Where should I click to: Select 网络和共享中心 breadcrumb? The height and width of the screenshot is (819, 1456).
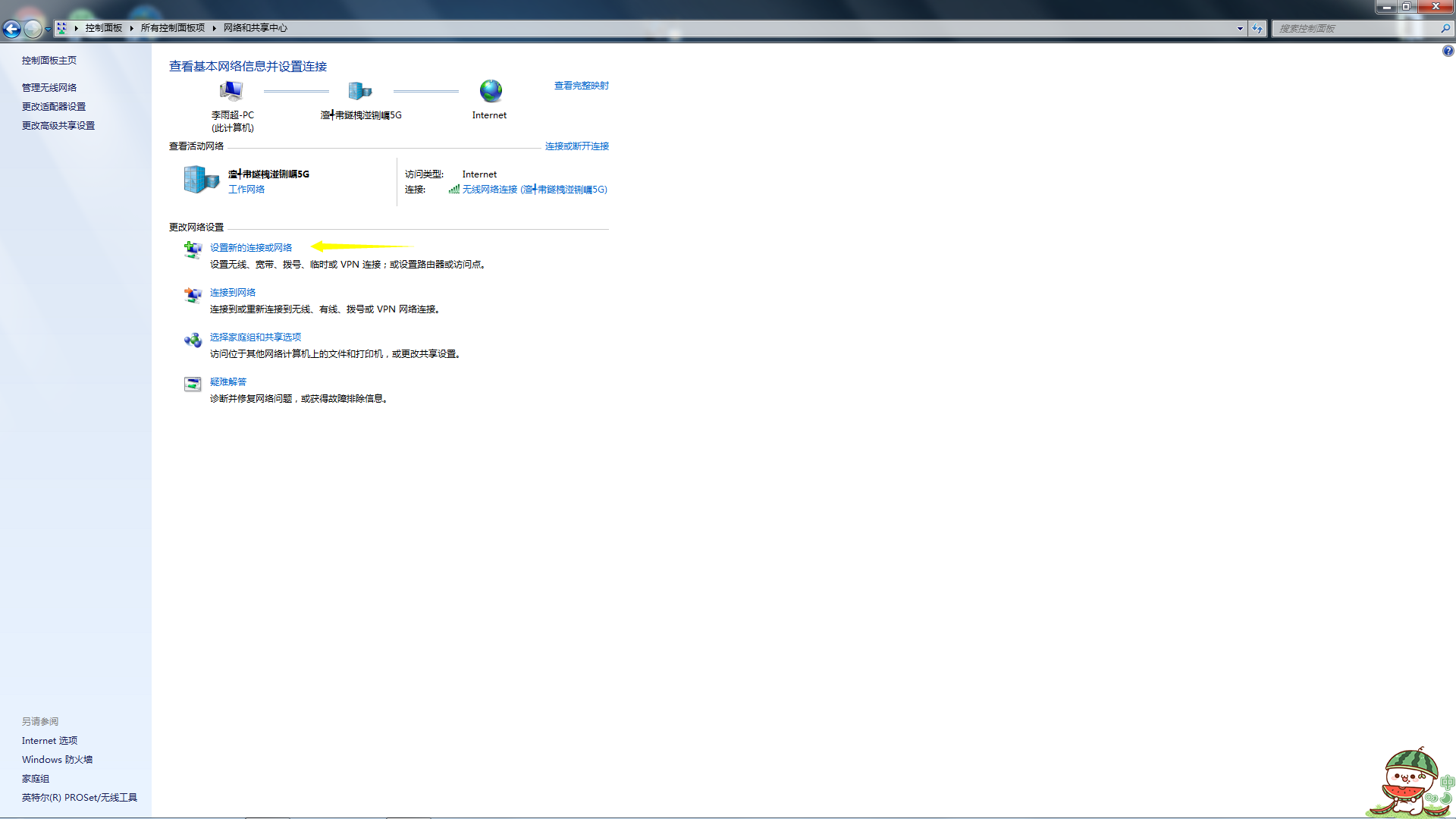coord(256,28)
